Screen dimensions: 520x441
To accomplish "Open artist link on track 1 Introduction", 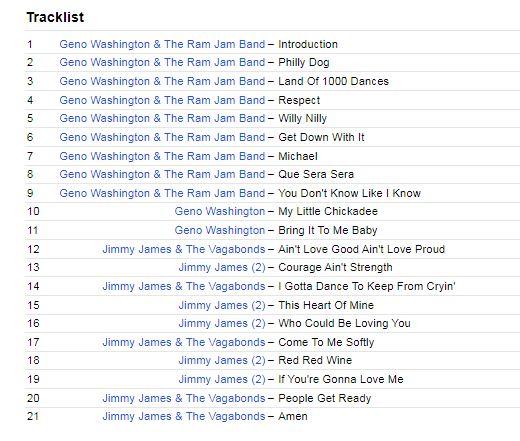I will pyautogui.click(x=162, y=44).
